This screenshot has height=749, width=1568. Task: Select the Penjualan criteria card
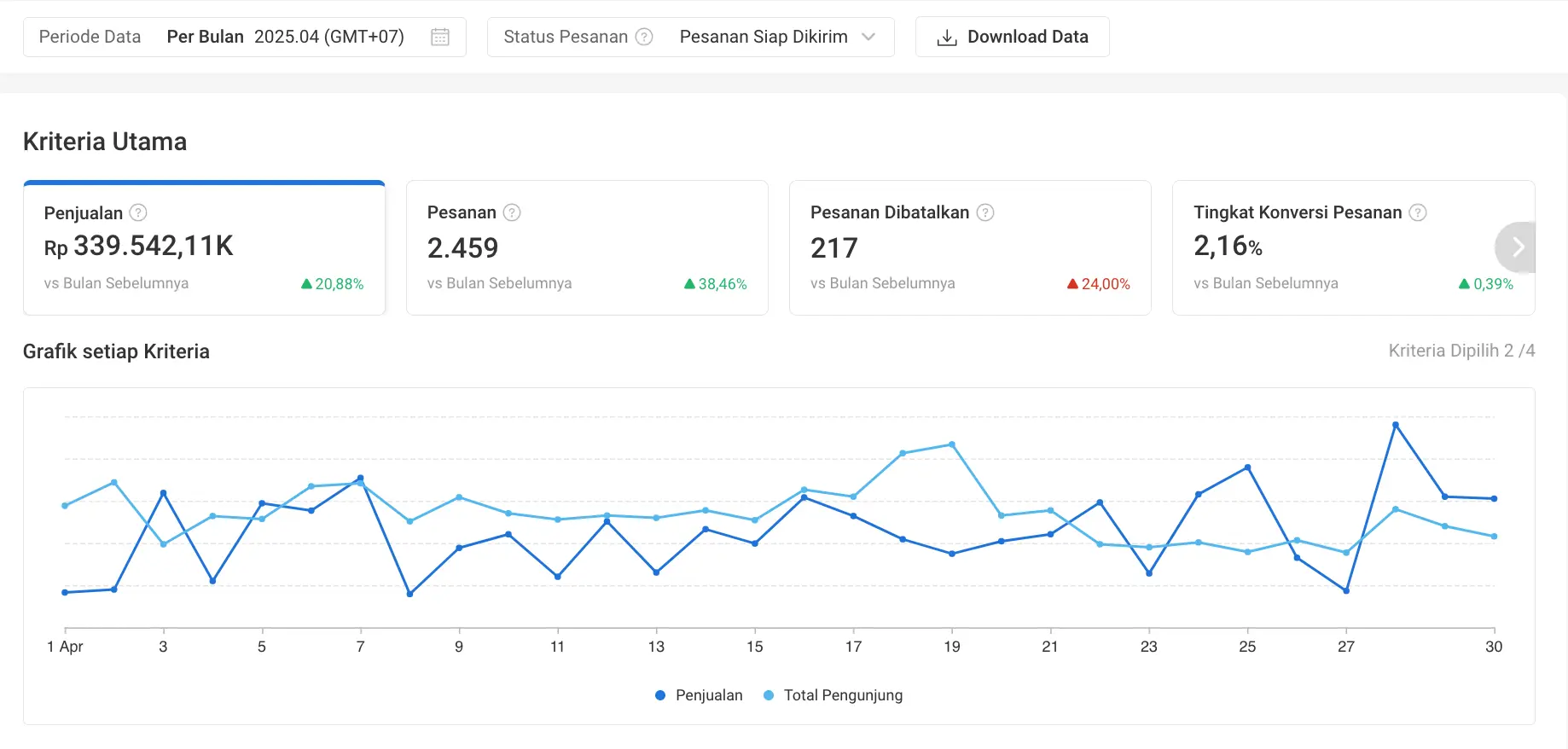click(x=204, y=247)
